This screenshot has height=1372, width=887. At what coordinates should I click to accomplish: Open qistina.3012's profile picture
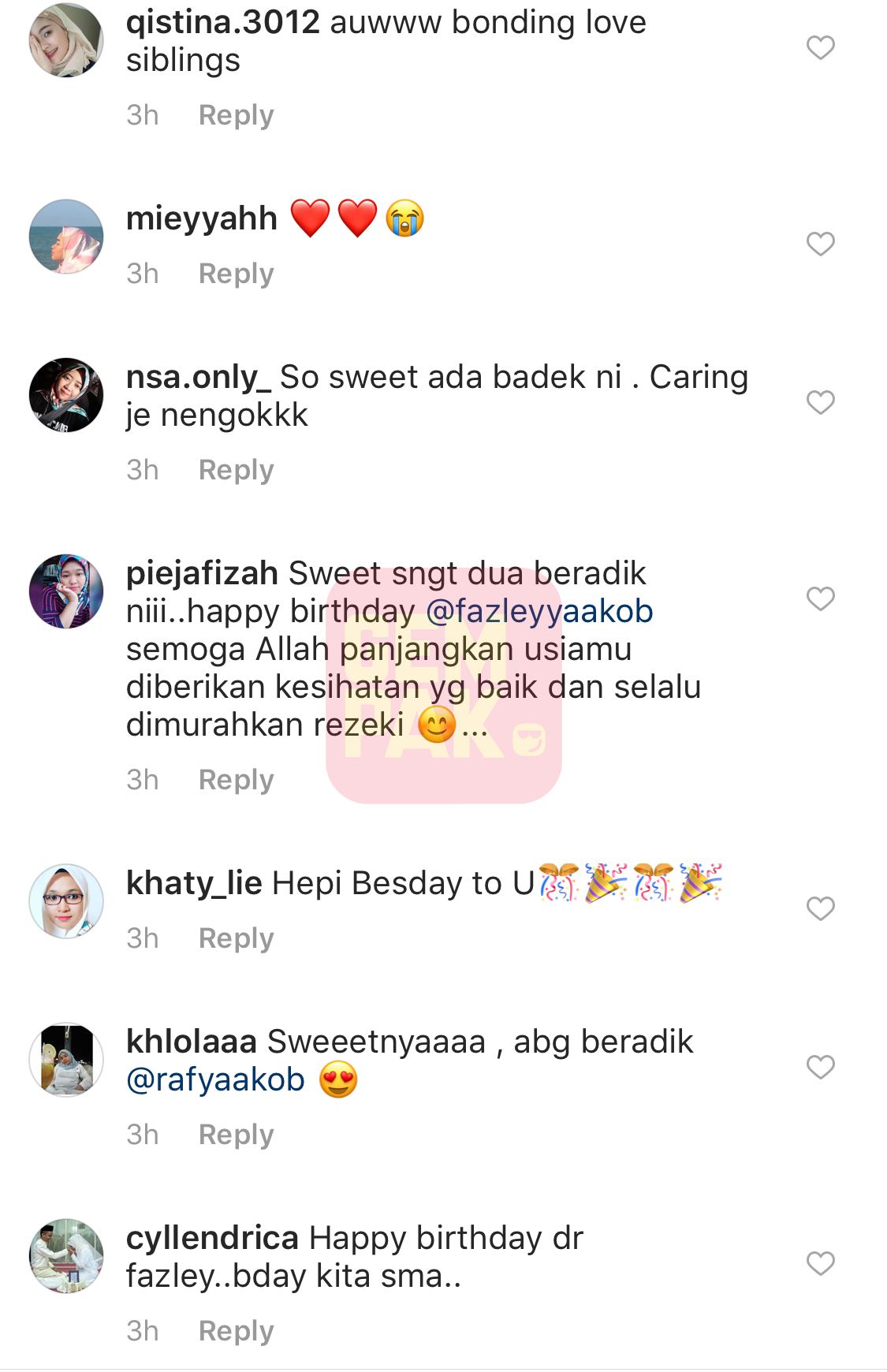click(66, 40)
